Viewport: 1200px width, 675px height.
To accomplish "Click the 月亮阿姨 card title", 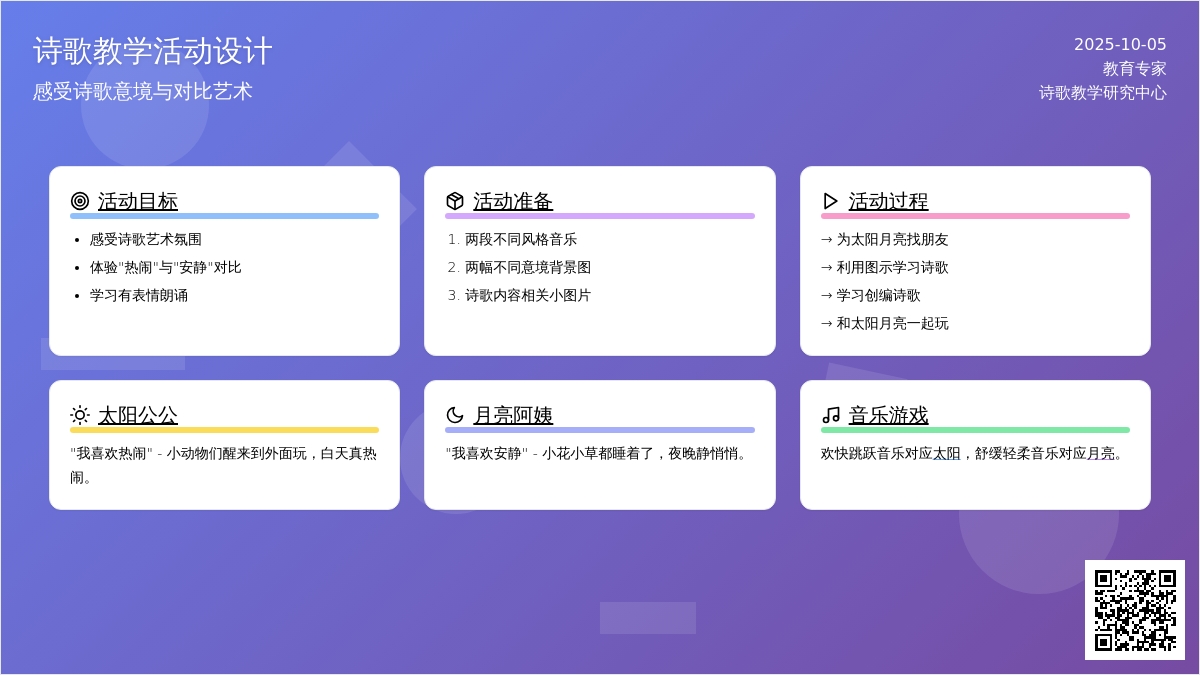I will [513, 415].
